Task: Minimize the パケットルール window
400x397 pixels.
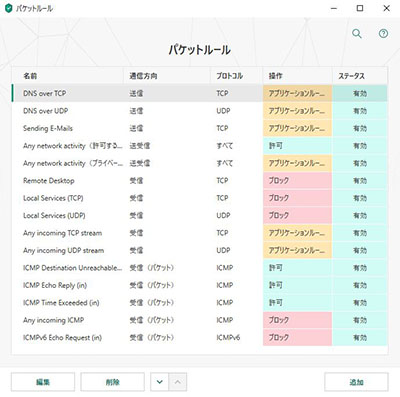Action: [x=334, y=8]
